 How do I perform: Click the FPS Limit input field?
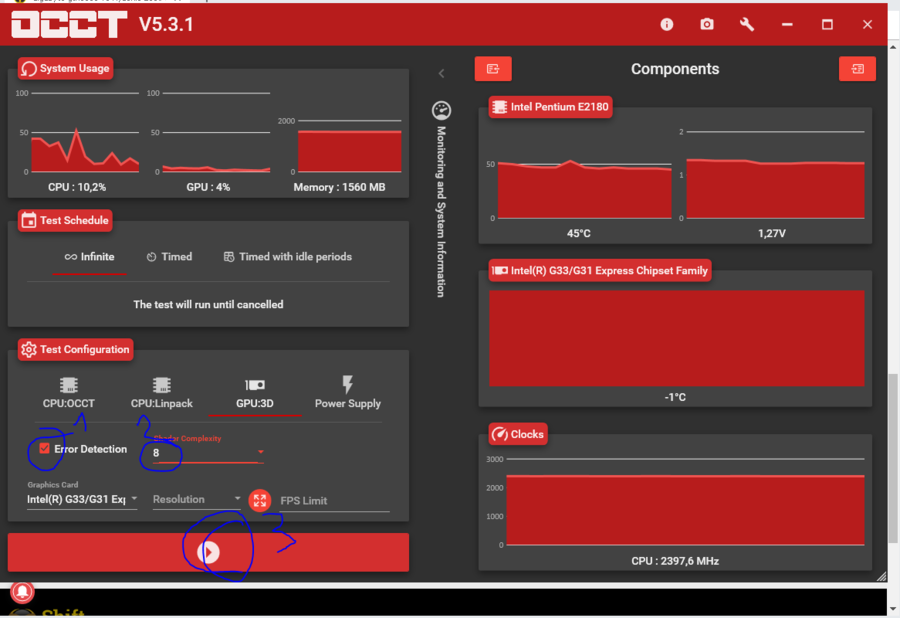tap(335, 501)
